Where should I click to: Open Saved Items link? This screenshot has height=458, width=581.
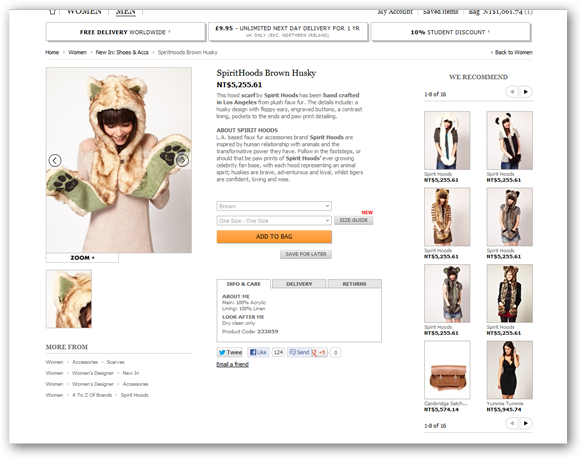pos(441,12)
